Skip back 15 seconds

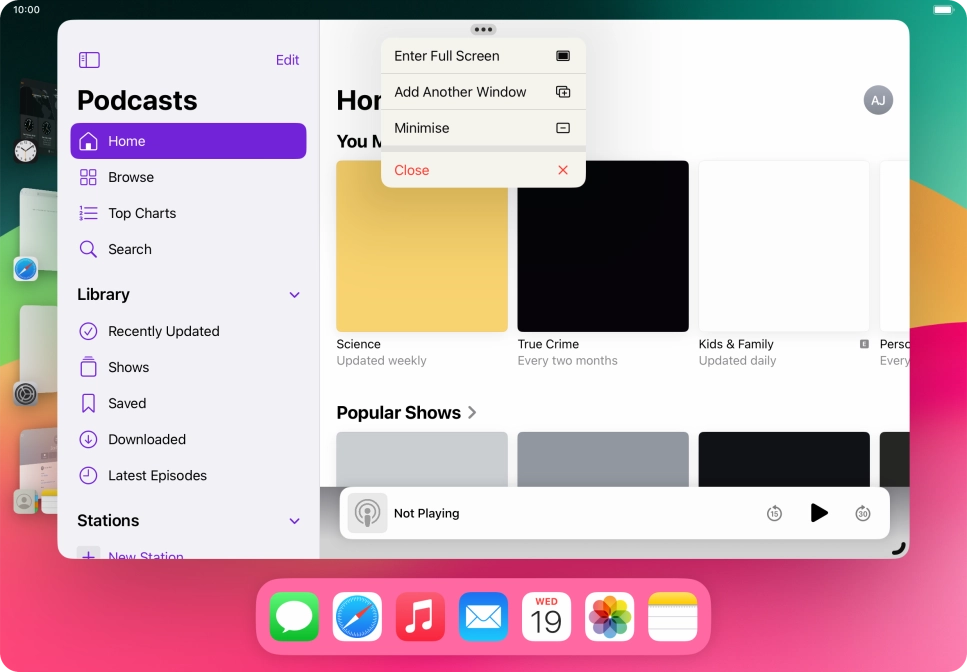(x=774, y=513)
